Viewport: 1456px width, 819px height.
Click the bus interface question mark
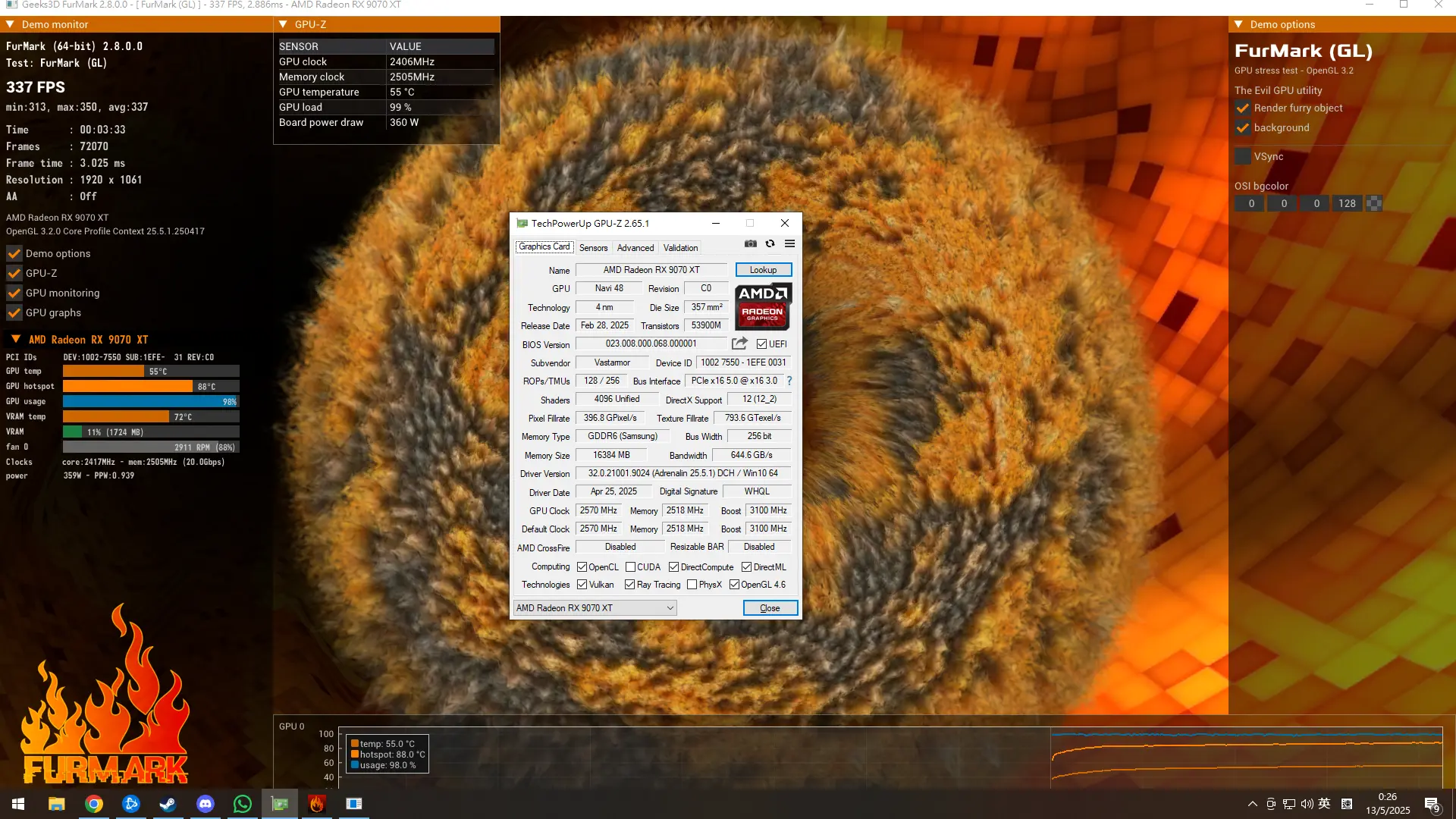click(x=789, y=381)
